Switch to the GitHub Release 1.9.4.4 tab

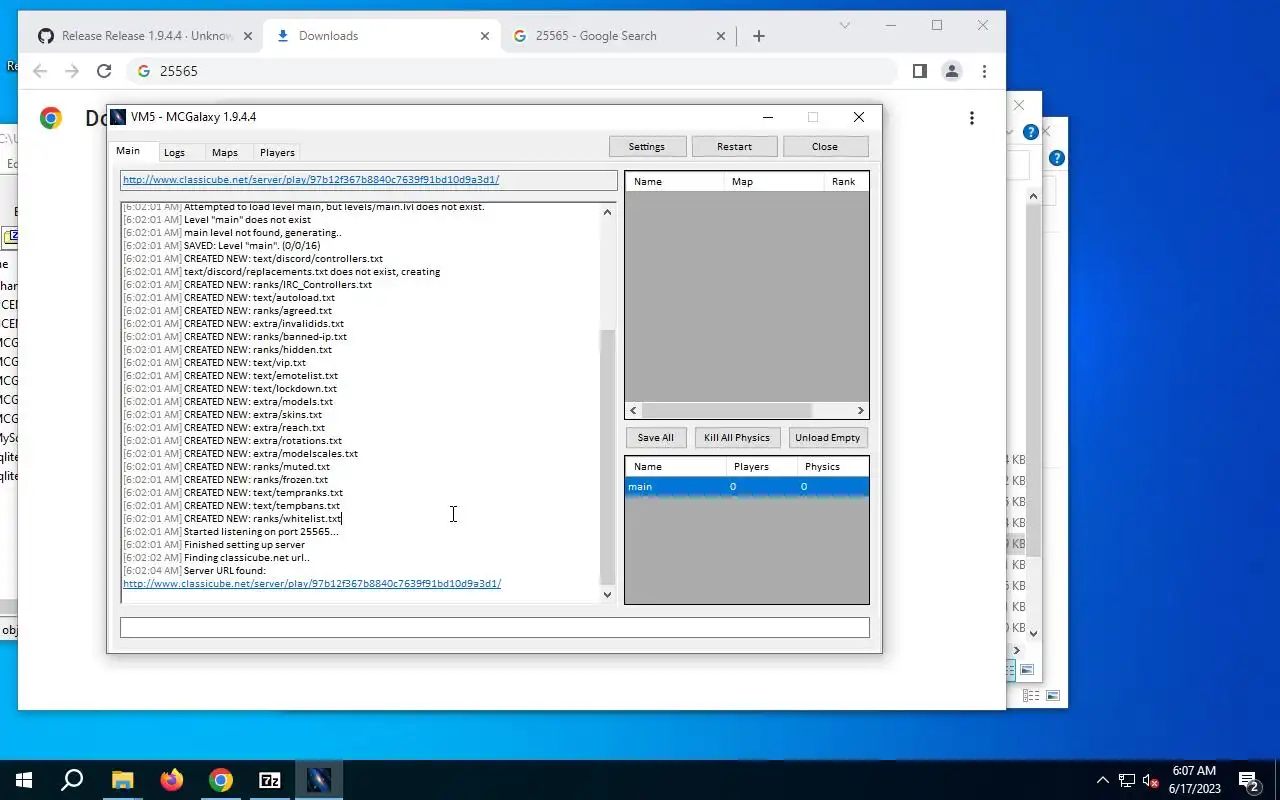coord(148,36)
